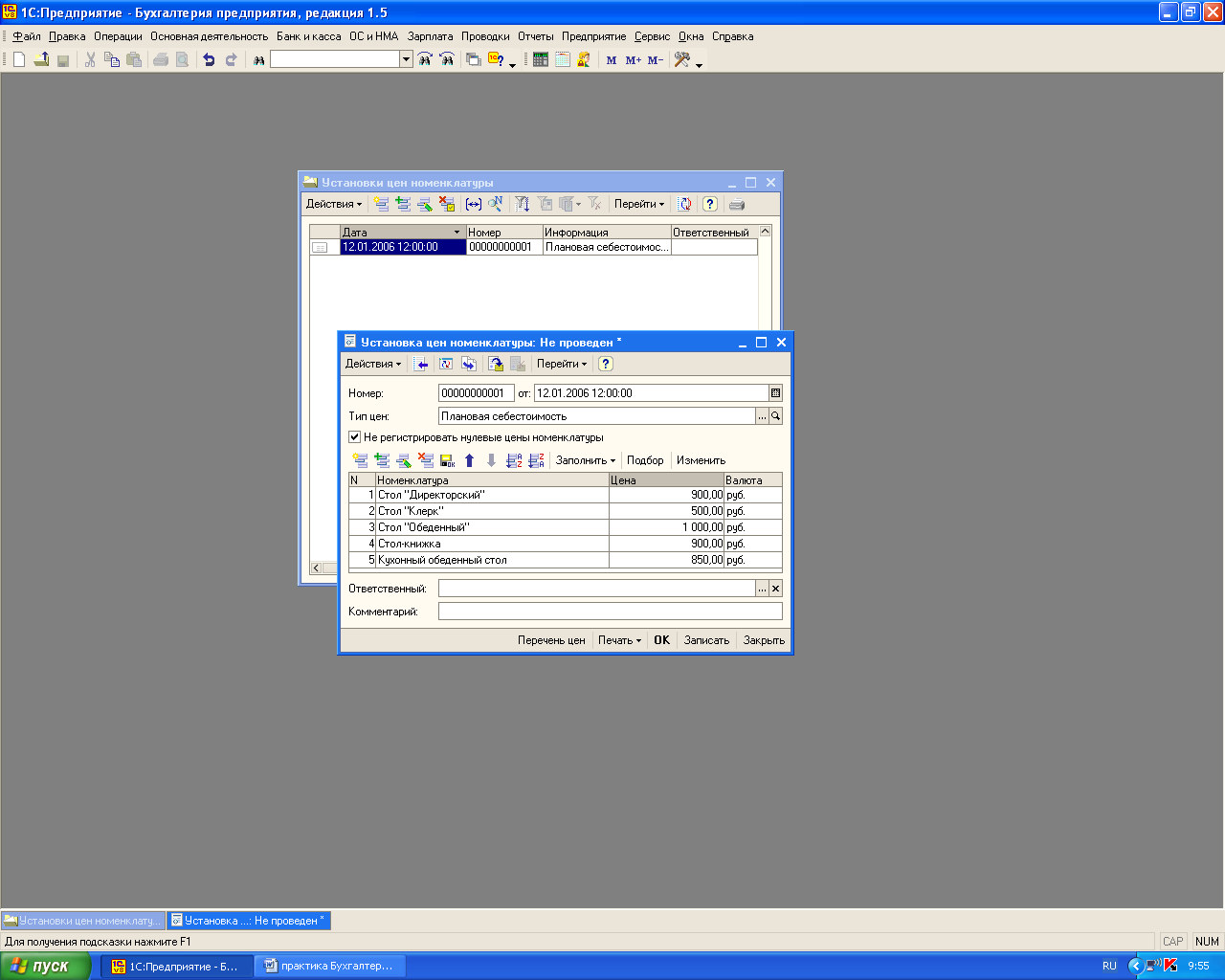
Task: Click Move row up blue arrow
Action: 469,460
